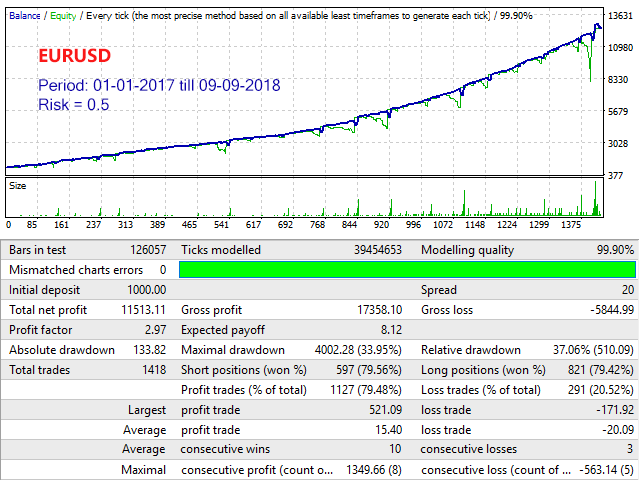Click Gross profit value 17358.10
This screenshot has width=640, height=480.
(380, 310)
